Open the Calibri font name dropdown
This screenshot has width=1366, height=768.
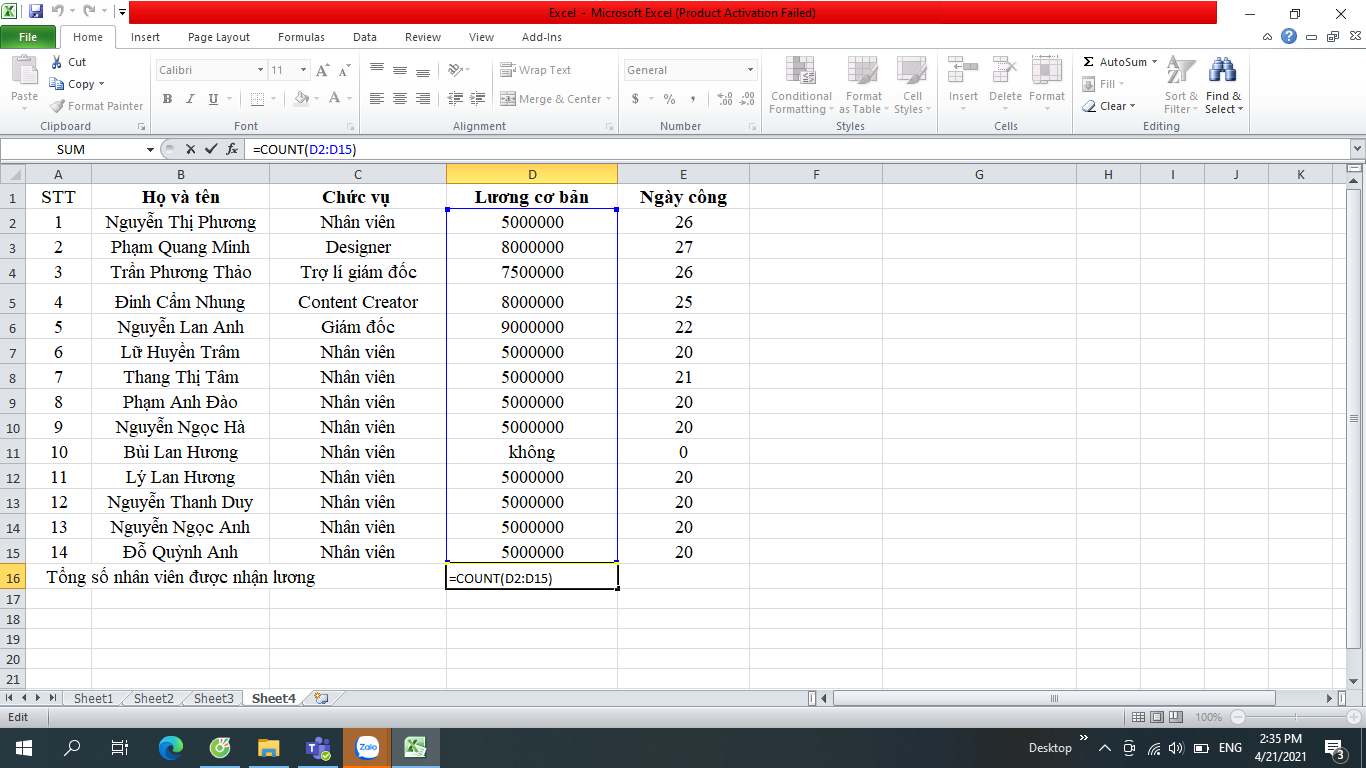coord(261,70)
